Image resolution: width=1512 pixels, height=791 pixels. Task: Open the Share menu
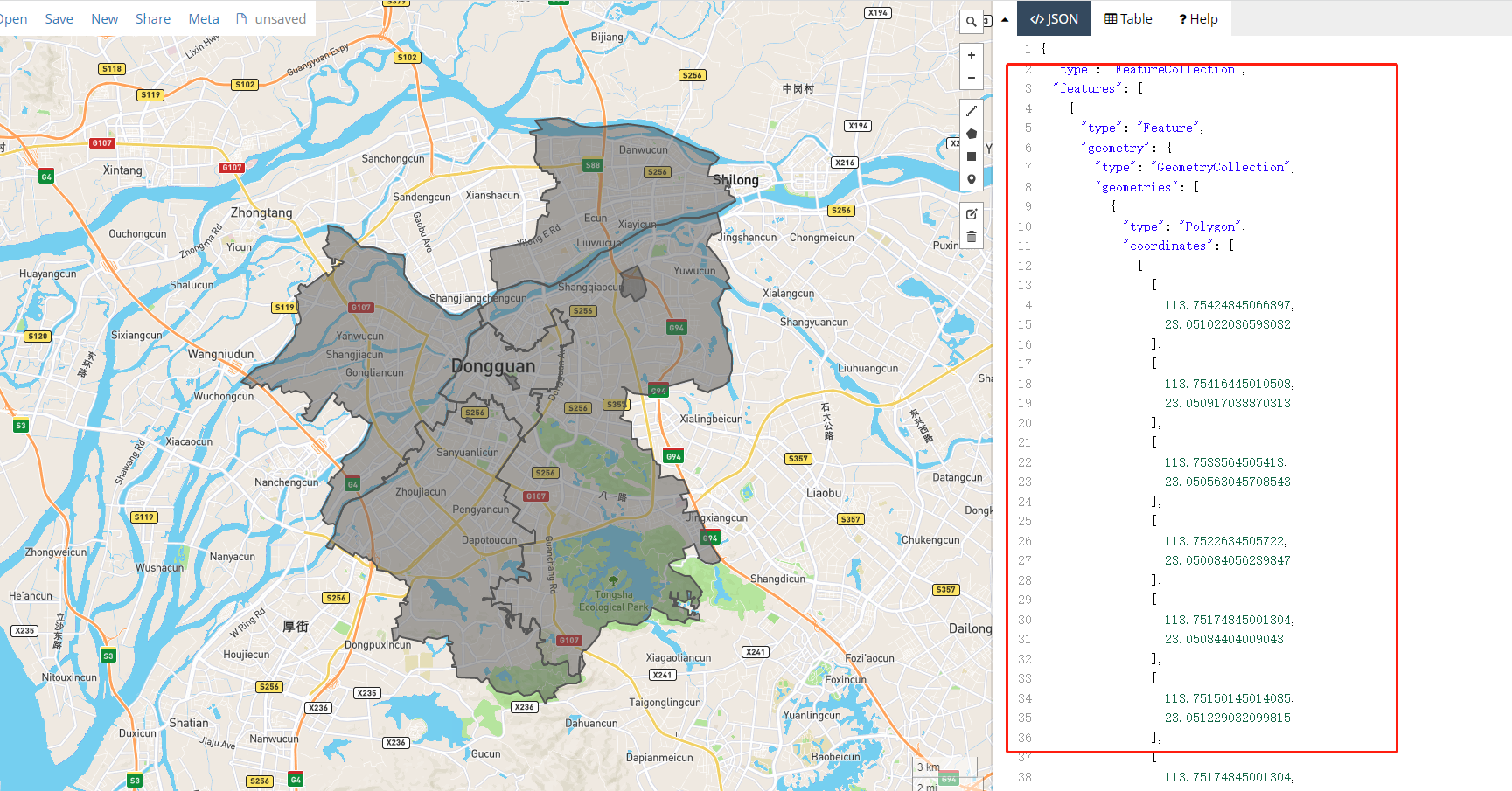(153, 18)
